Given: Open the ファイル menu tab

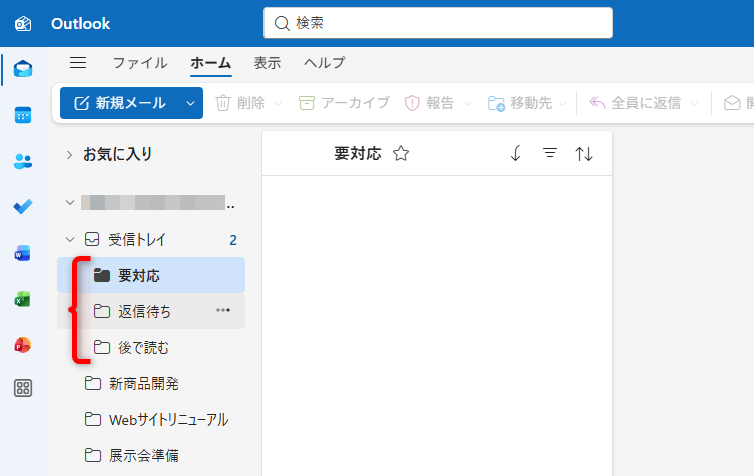Looking at the screenshot, I should pos(140,63).
